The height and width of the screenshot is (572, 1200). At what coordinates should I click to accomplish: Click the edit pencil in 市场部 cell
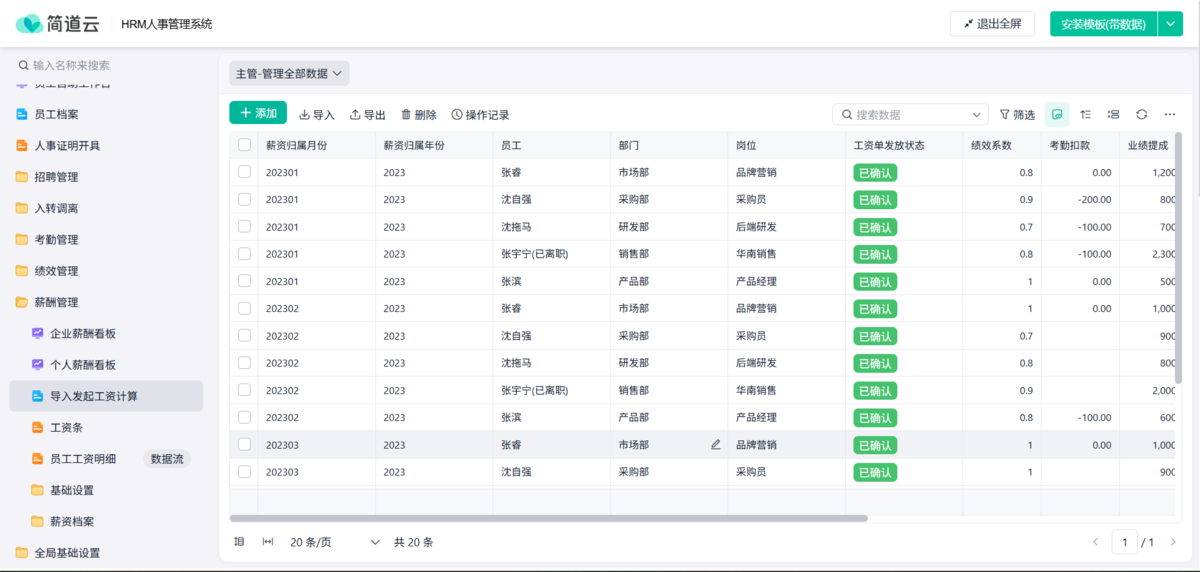click(x=715, y=445)
